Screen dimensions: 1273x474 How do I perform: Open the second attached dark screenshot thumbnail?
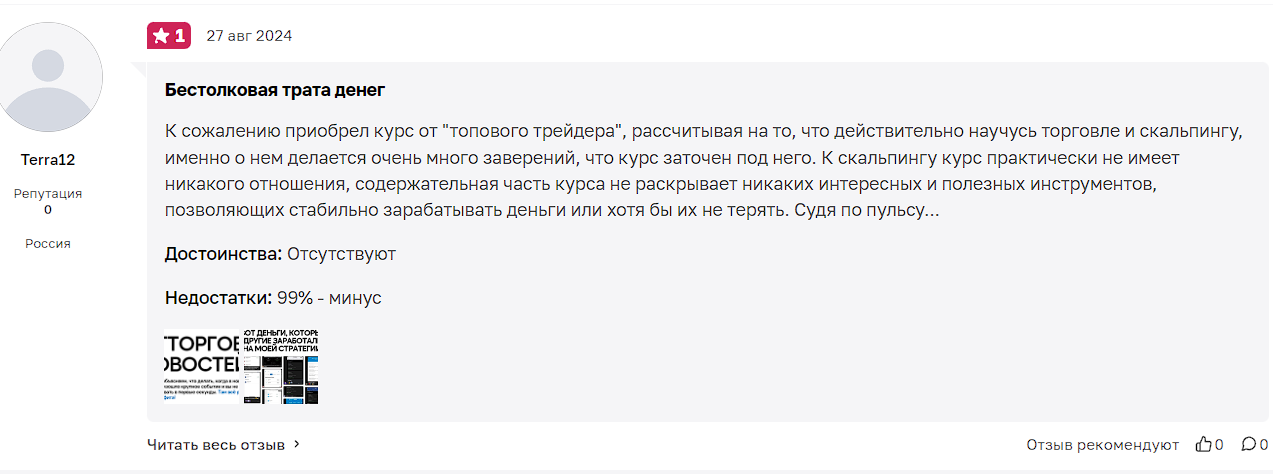coord(280,366)
